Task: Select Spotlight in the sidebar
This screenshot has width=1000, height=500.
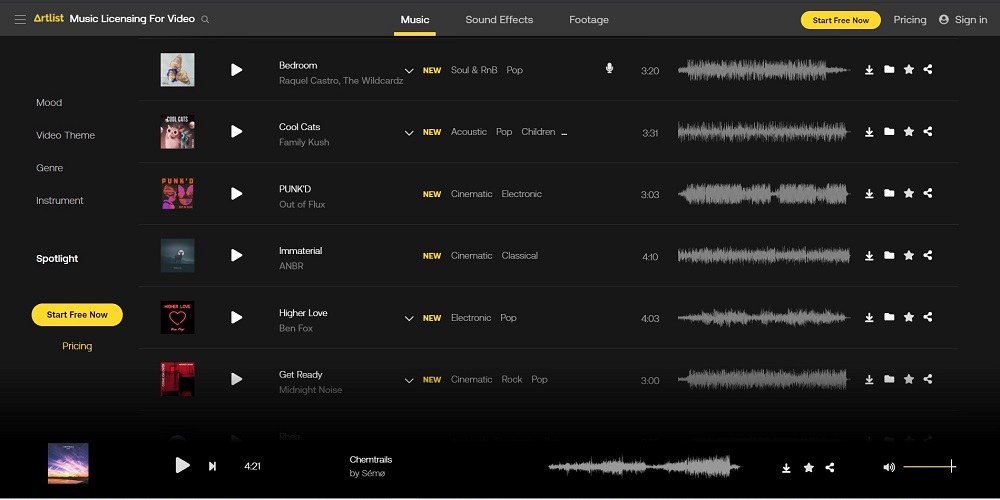Action: click(57, 258)
